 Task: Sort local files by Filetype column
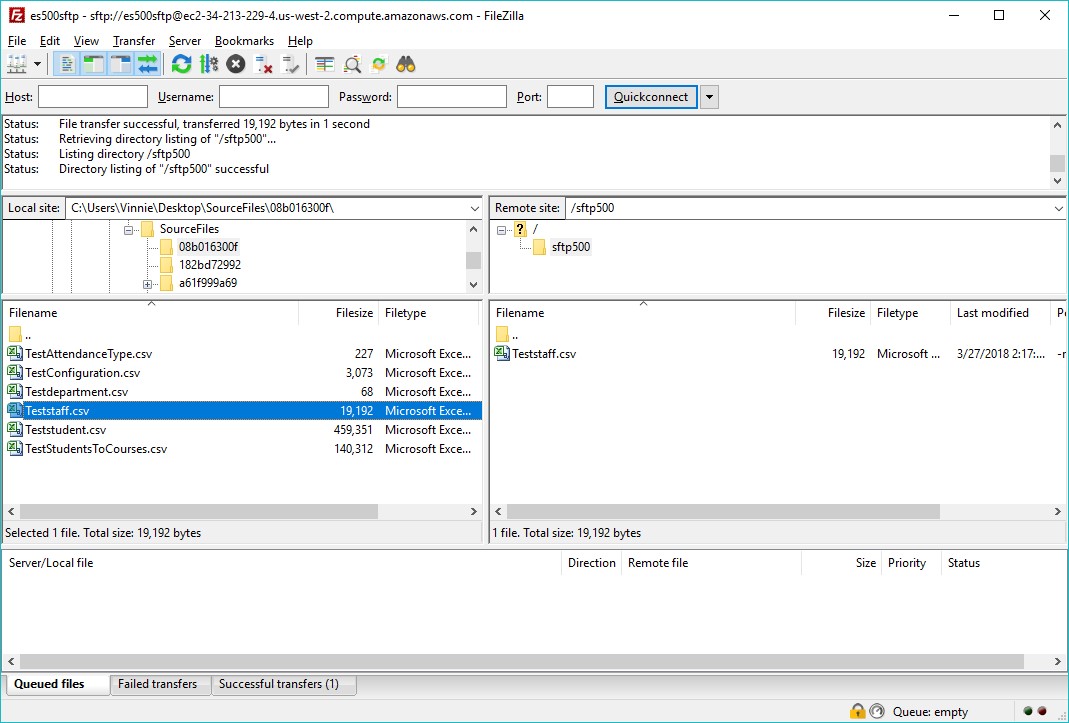430,313
